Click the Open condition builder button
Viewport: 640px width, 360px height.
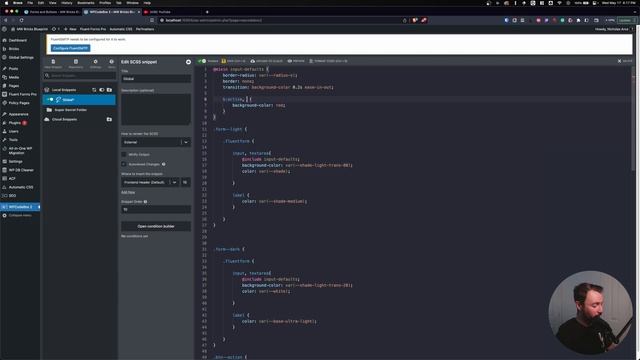[x=156, y=226]
